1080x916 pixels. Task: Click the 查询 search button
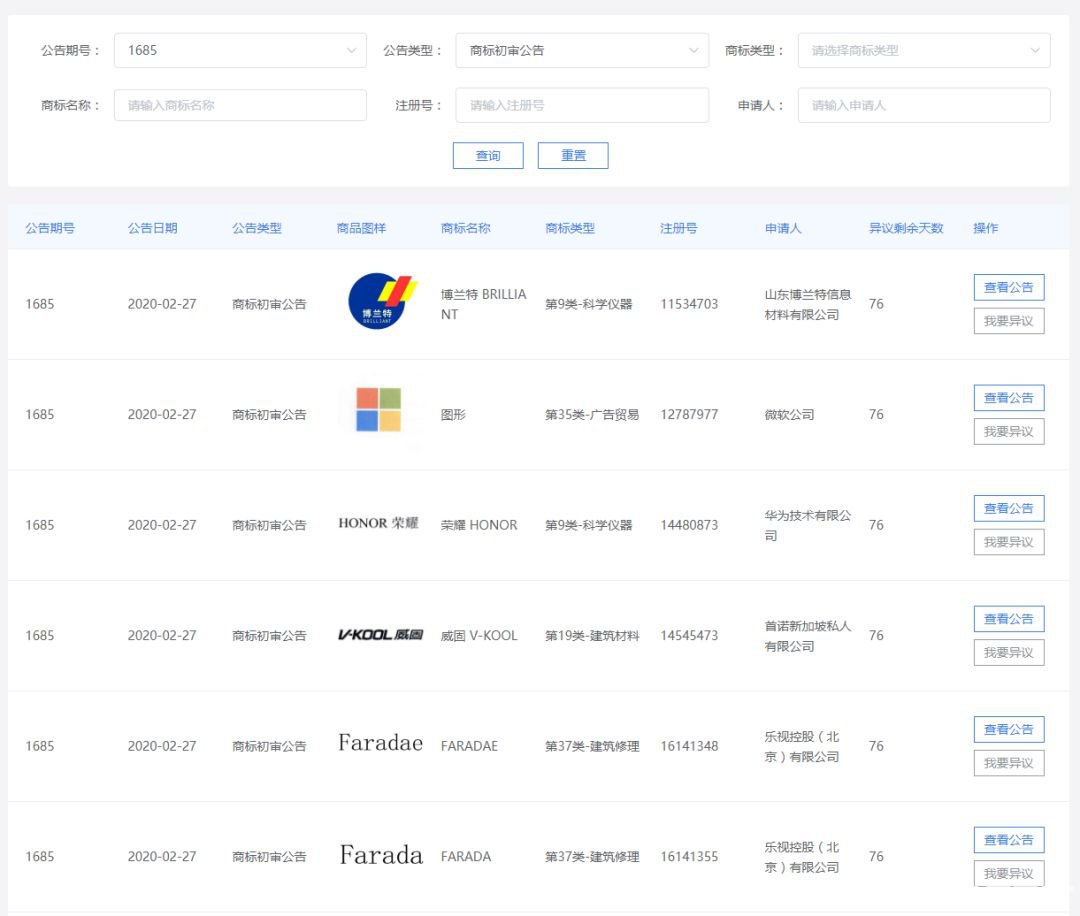488,156
